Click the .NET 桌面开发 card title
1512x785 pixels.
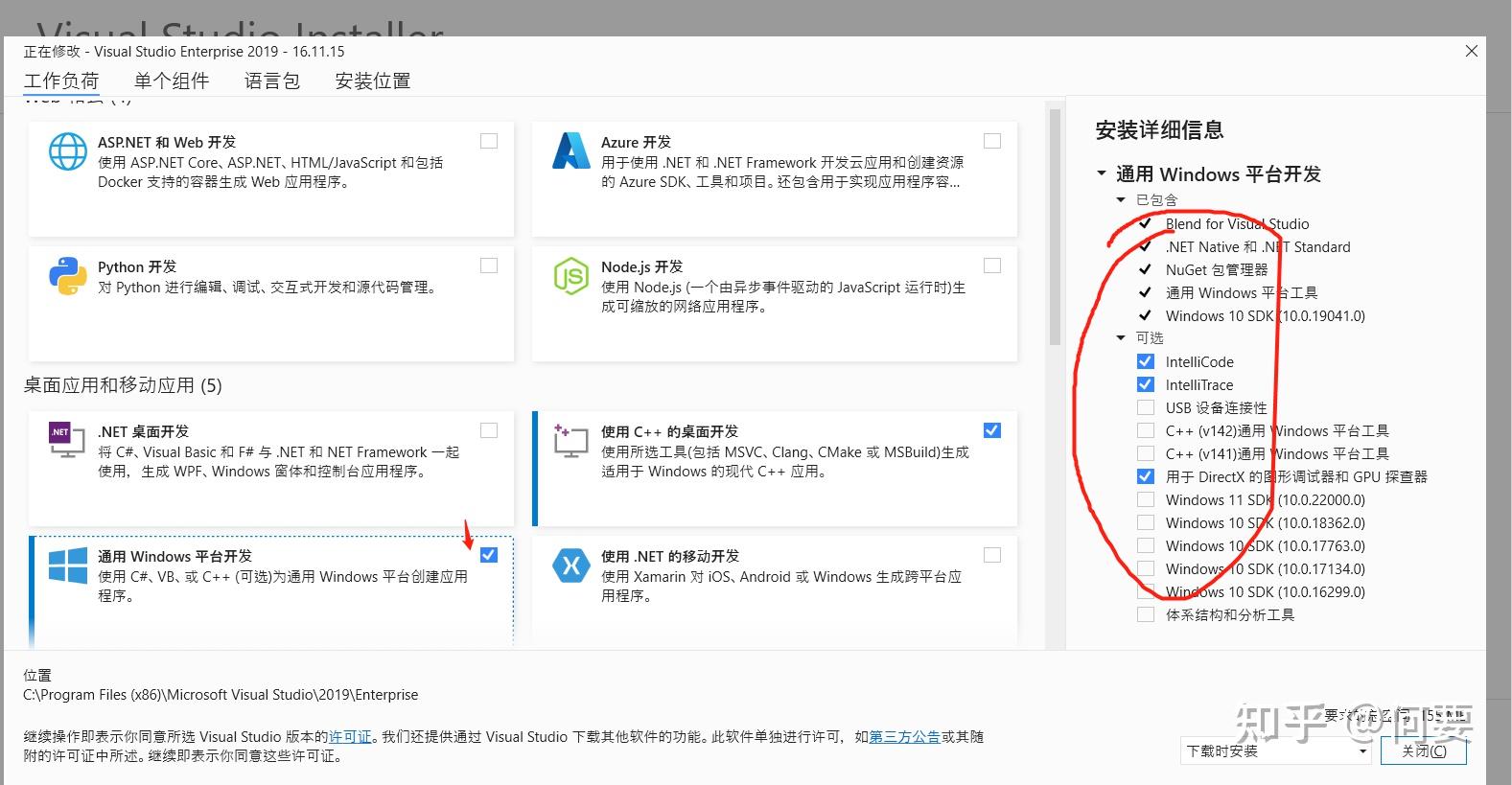pos(143,431)
